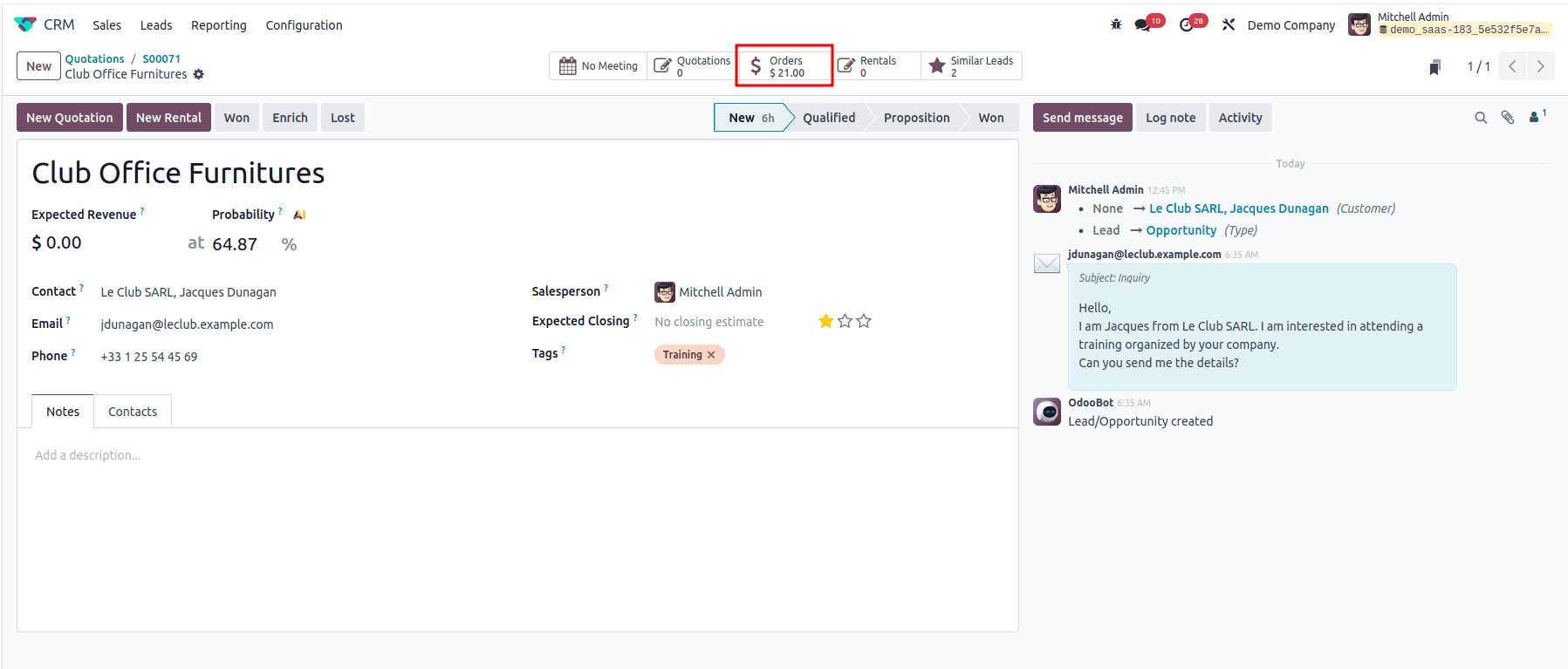The width and height of the screenshot is (1568, 669).
Task: Open Demo Company switcher
Action: click(1291, 25)
